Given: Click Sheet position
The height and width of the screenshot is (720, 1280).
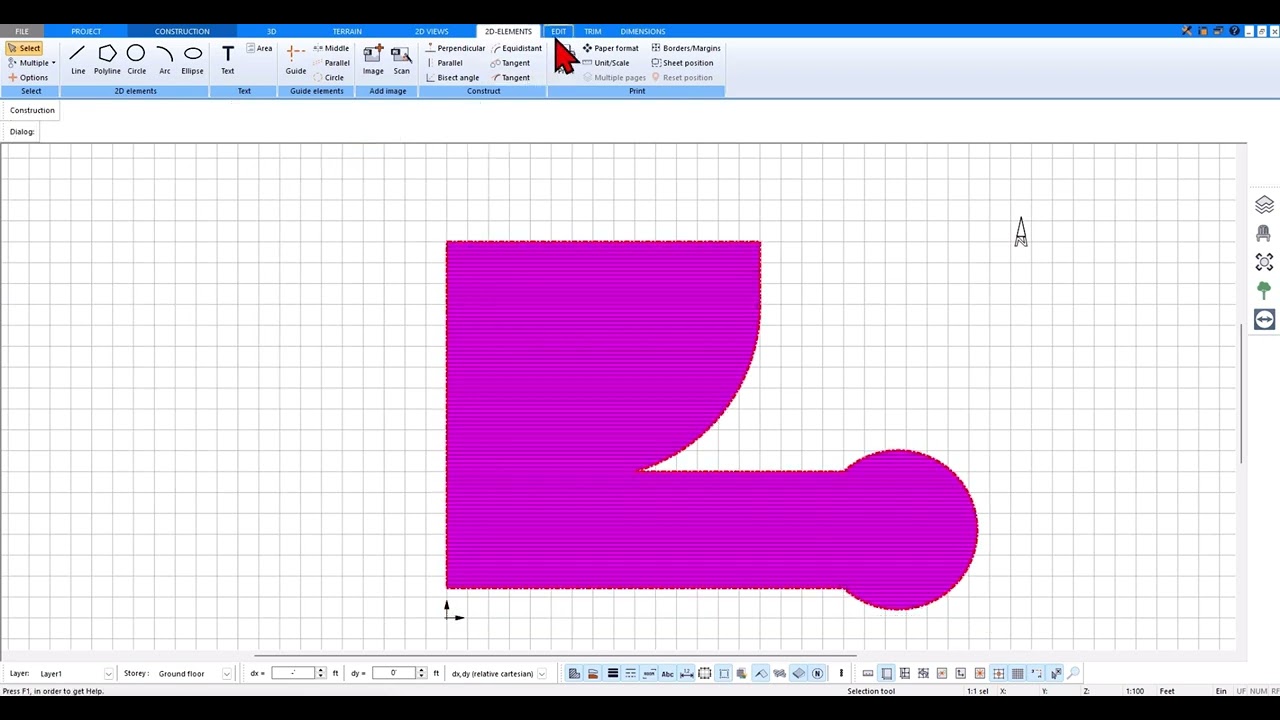Looking at the screenshot, I should (x=682, y=63).
